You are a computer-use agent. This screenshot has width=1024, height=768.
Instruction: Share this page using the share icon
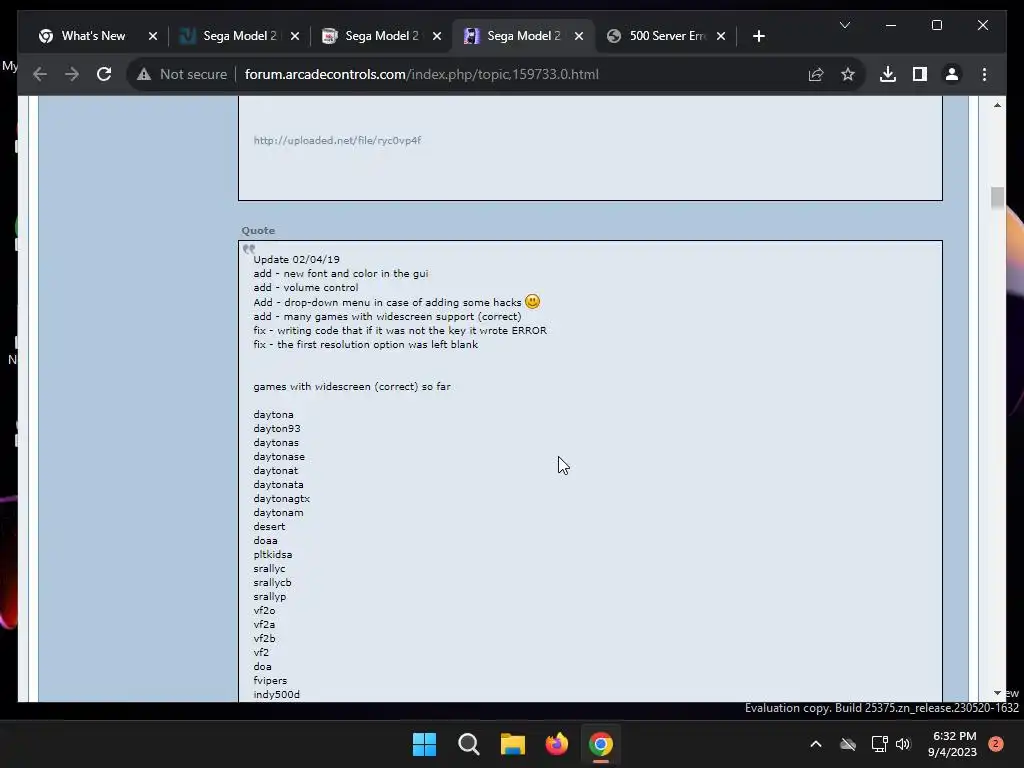point(816,74)
